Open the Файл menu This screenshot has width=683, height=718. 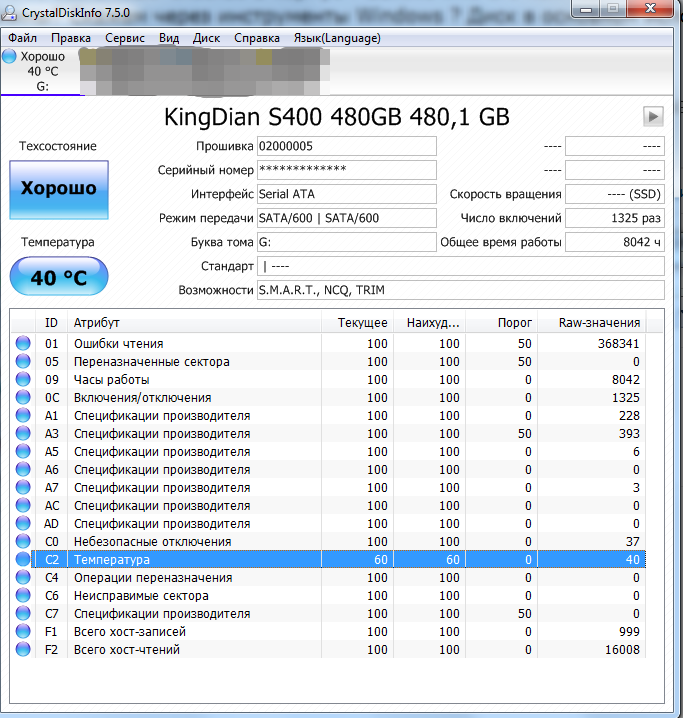pyautogui.click(x=22, y=38)
